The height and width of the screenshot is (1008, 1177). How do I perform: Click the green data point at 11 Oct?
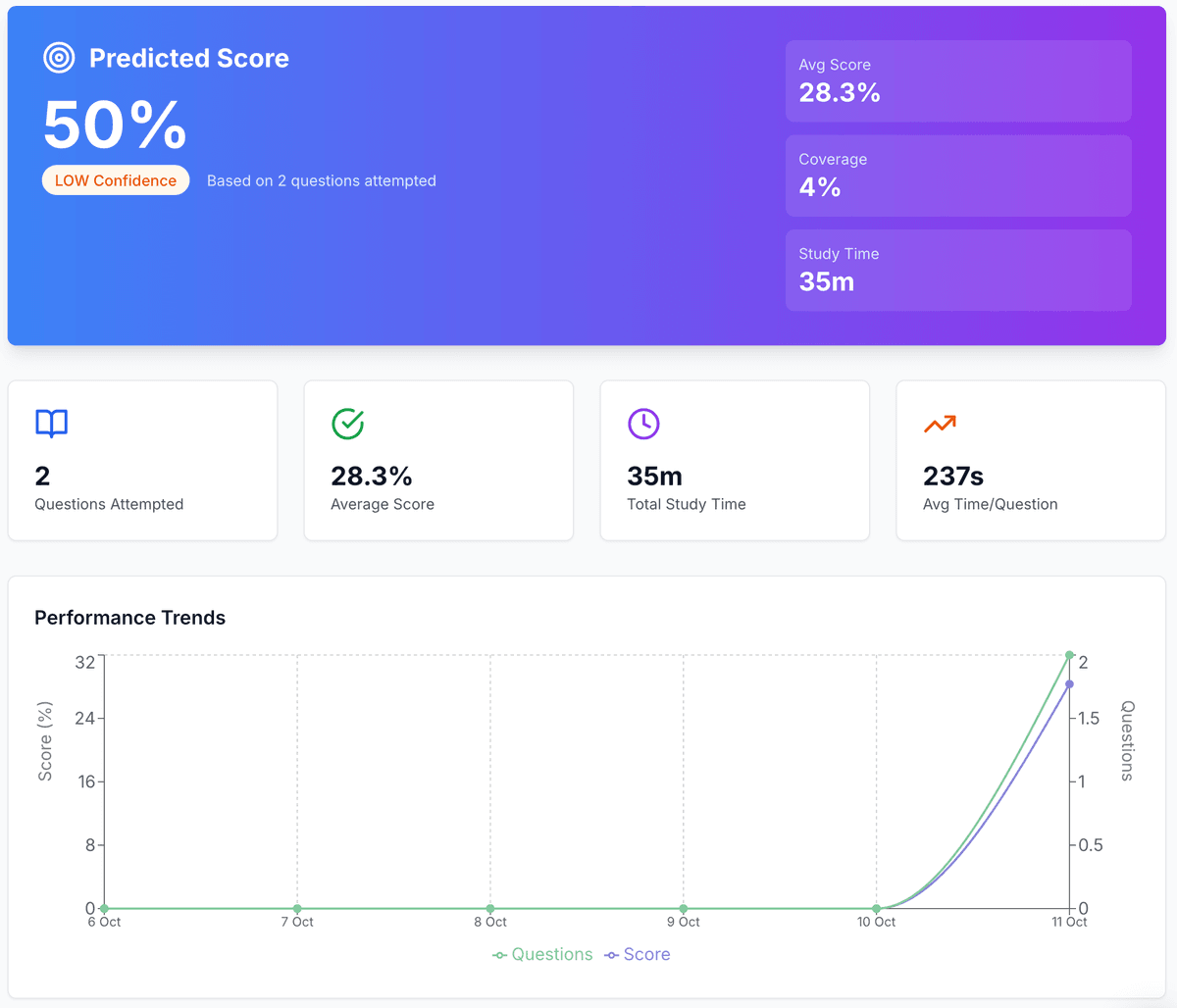[1069, 655]
